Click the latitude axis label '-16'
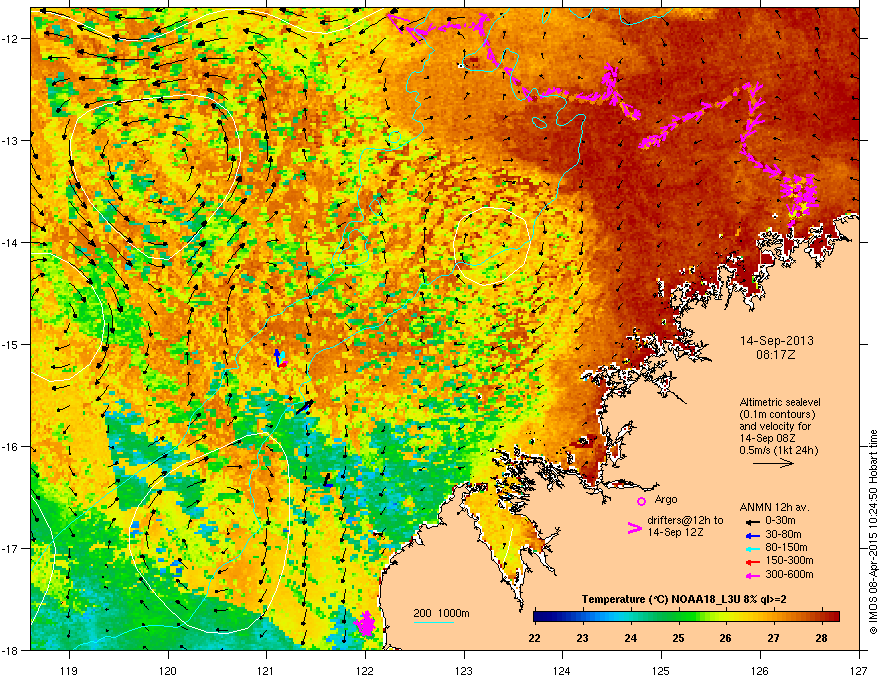The width and height of the screenshot is (880, 680). [11, 447]
